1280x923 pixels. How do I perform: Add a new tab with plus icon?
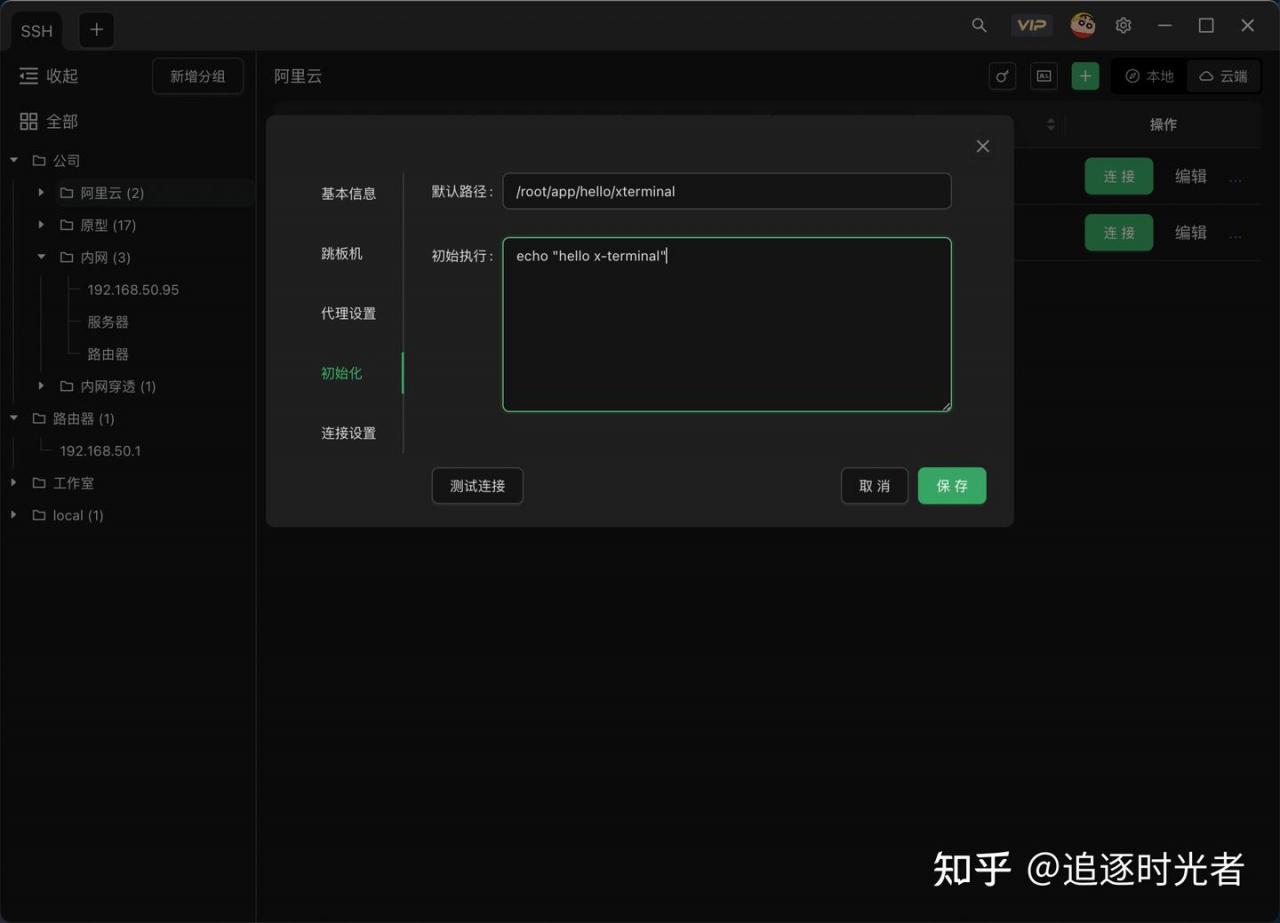(96, 29)
